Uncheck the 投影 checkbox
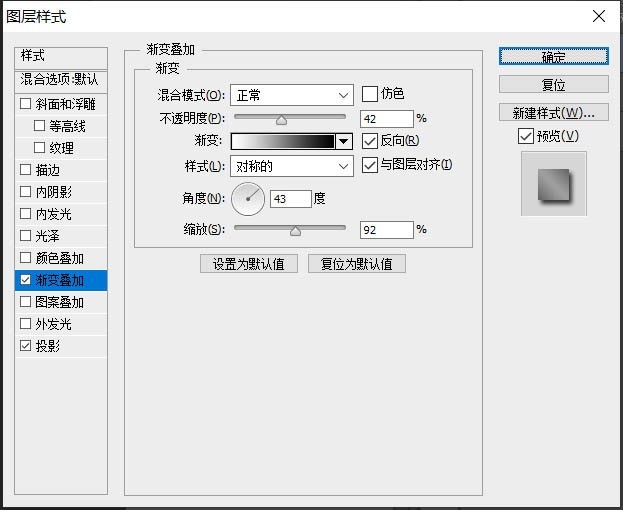 [x=25, y=346]
